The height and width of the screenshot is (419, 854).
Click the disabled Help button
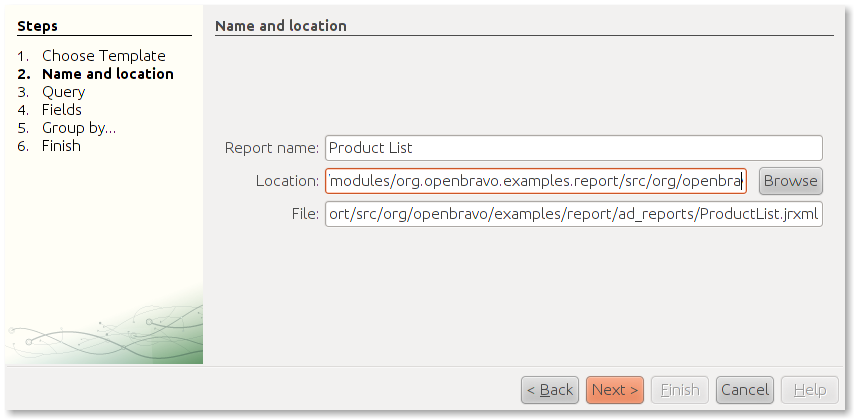click(809, 390)
